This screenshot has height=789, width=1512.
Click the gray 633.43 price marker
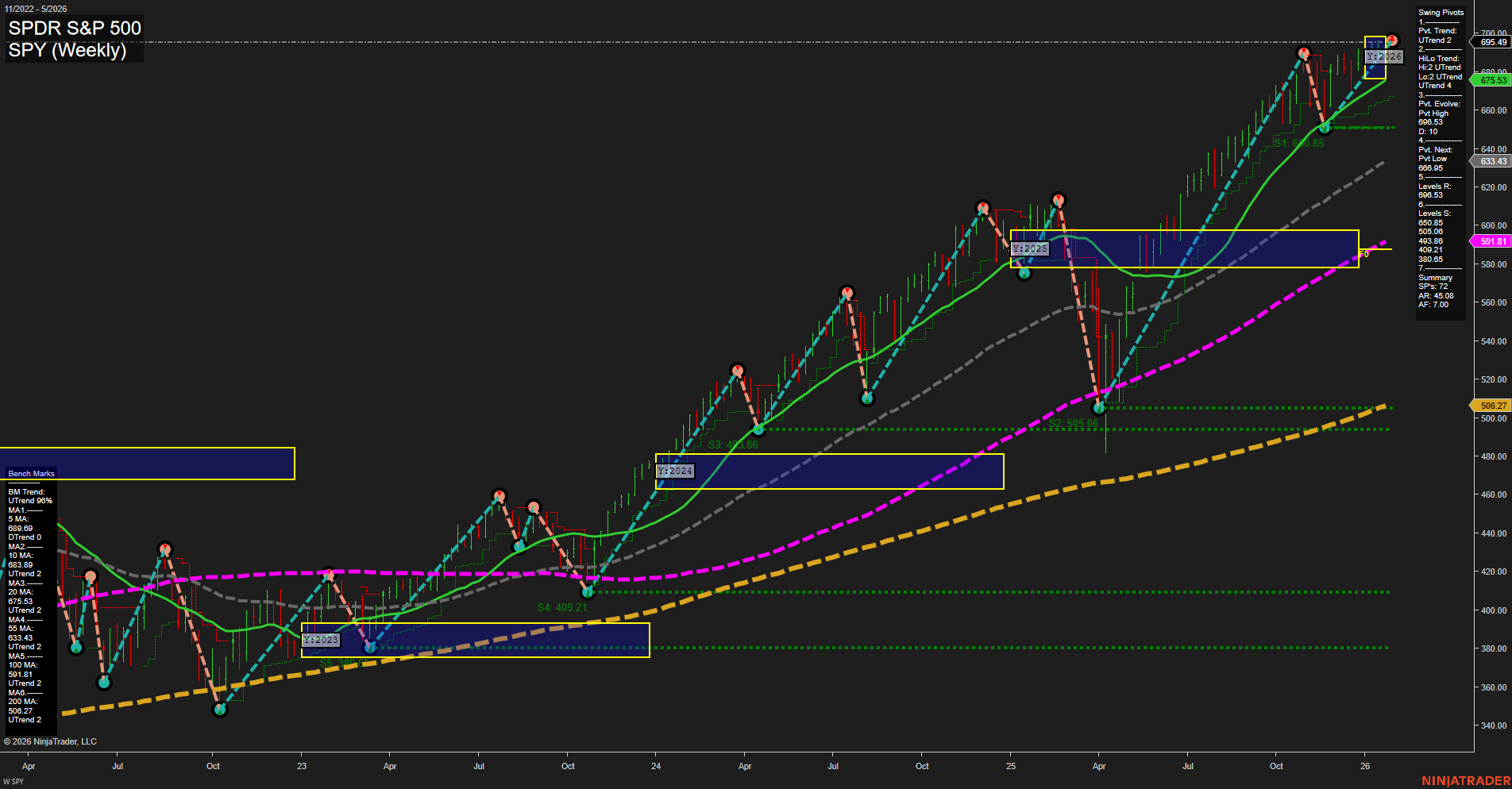point(1491,161)
